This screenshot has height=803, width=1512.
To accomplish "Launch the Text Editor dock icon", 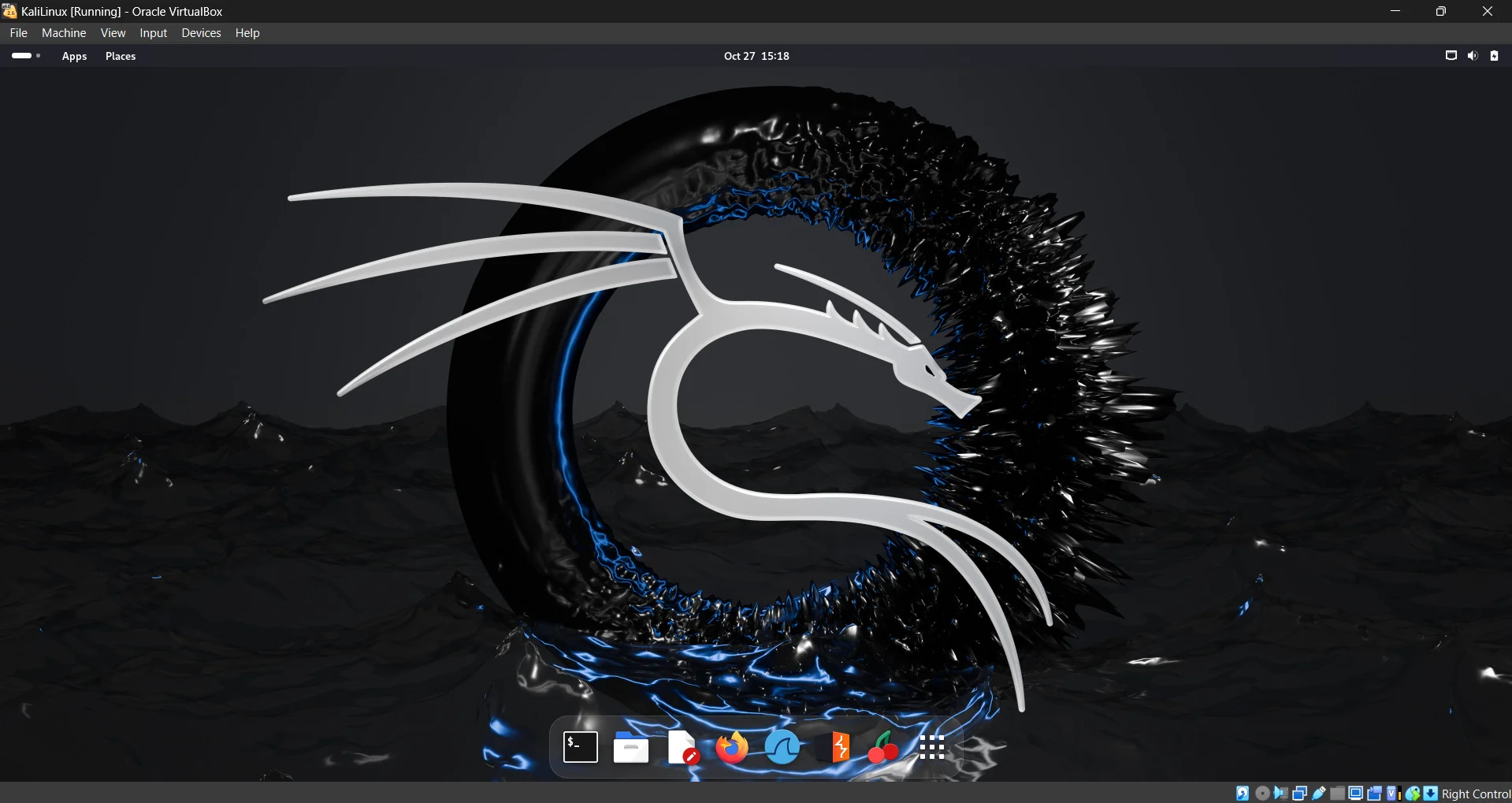I will pyautogui.click(x=682, y=747).
